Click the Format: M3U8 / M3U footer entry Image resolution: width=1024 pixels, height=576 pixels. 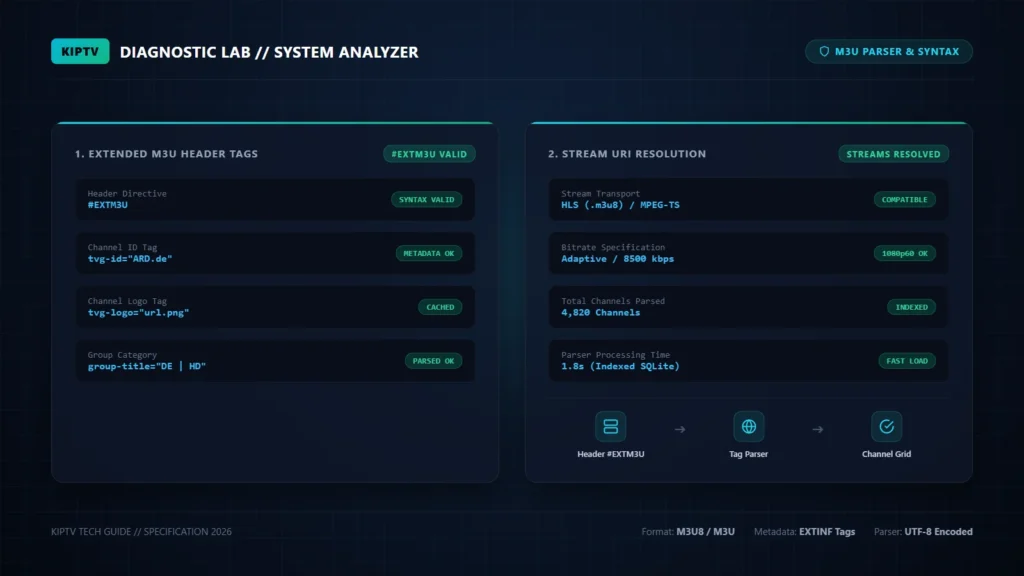(688, 532)
